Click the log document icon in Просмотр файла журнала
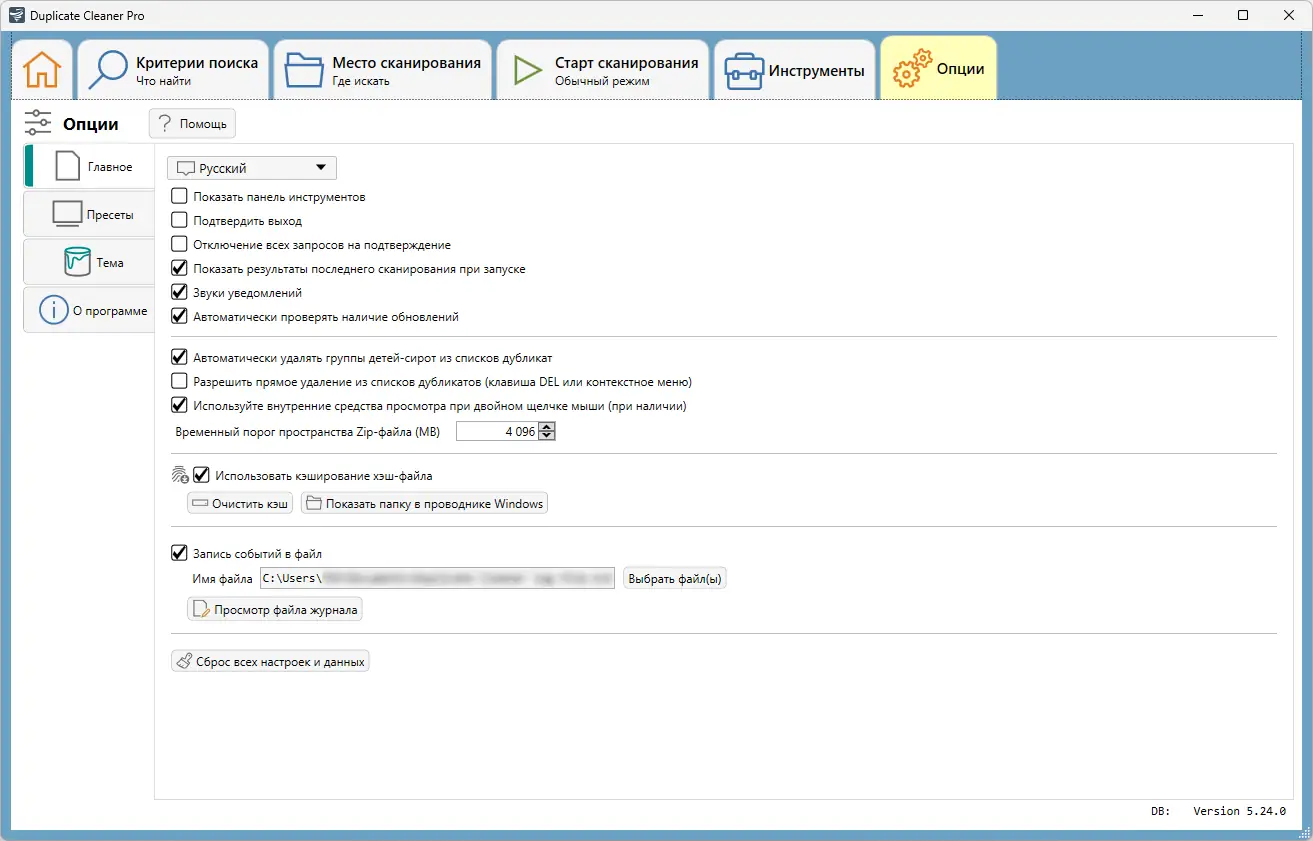 201,609
